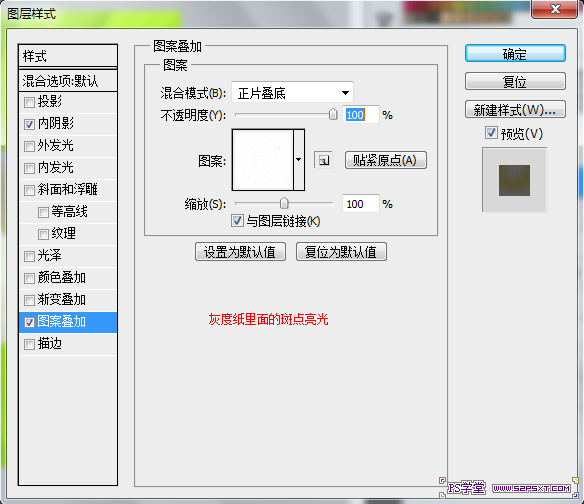
Task: Click the 不透明度 value input field
Action: click(x=361, y=115)
